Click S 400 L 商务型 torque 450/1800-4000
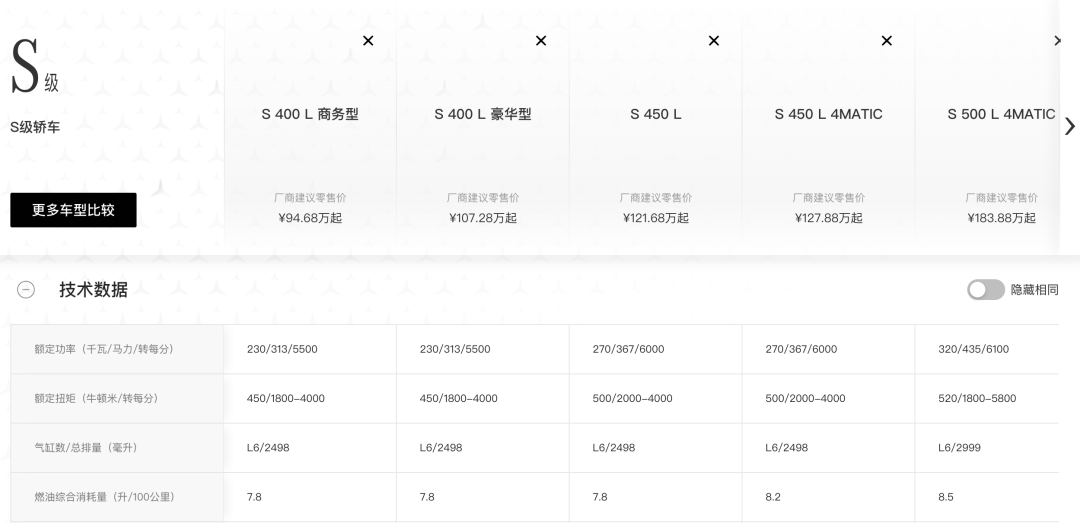Viewport: 1080px width, 523px height. click(x=286, y=398)
